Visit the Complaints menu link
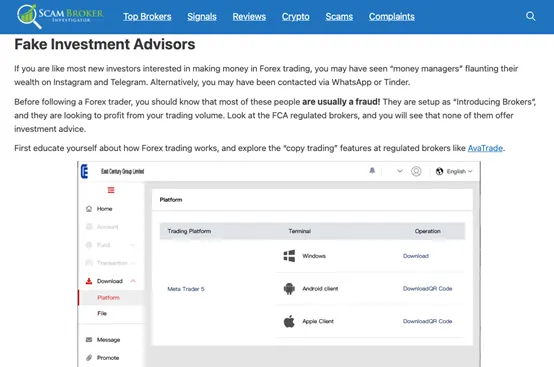This screenshot has height=367, width=554. 391,17
